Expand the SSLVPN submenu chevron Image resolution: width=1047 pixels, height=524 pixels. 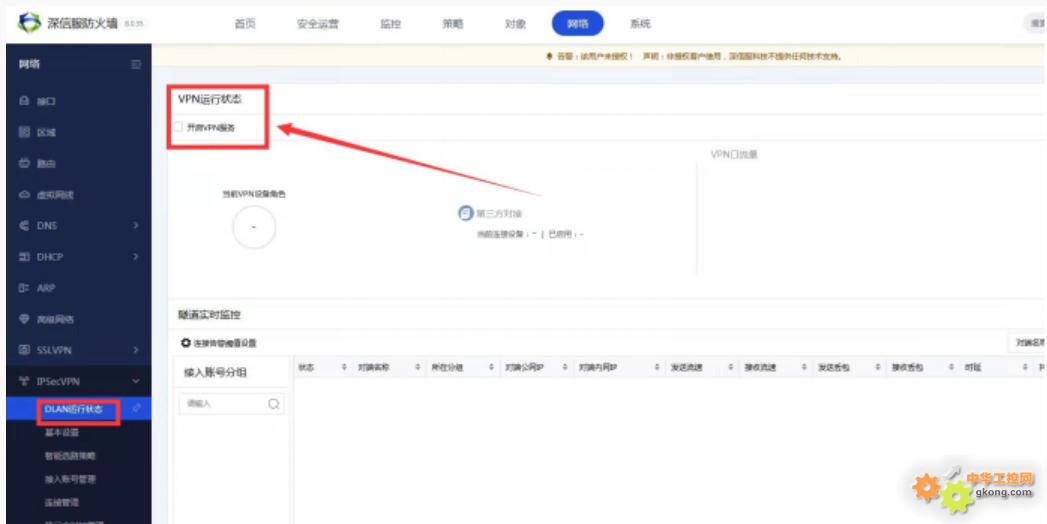click(x=136, y=350)
